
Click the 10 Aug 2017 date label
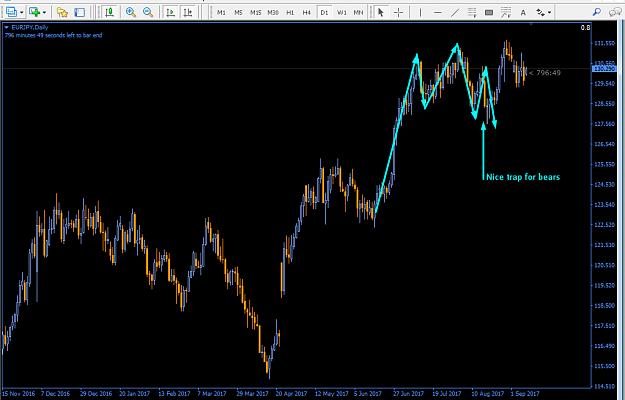488,394
